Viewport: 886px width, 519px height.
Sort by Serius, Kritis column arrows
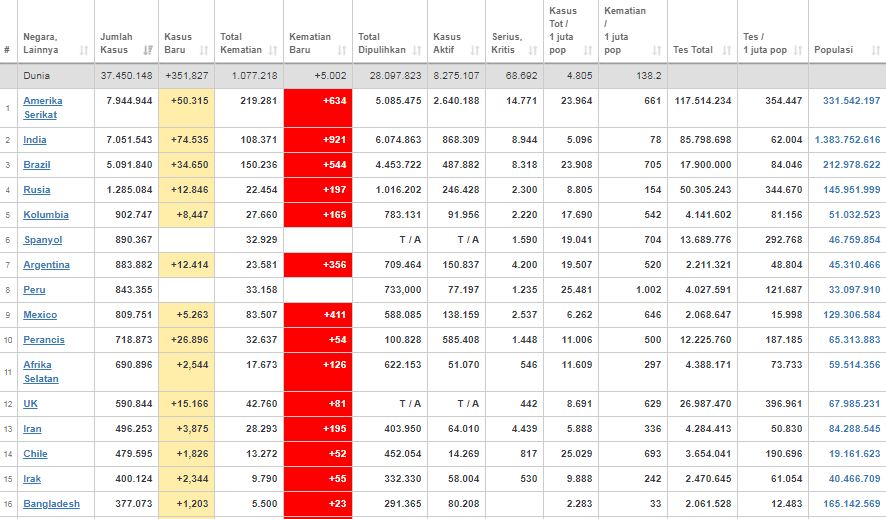(533, 50)
